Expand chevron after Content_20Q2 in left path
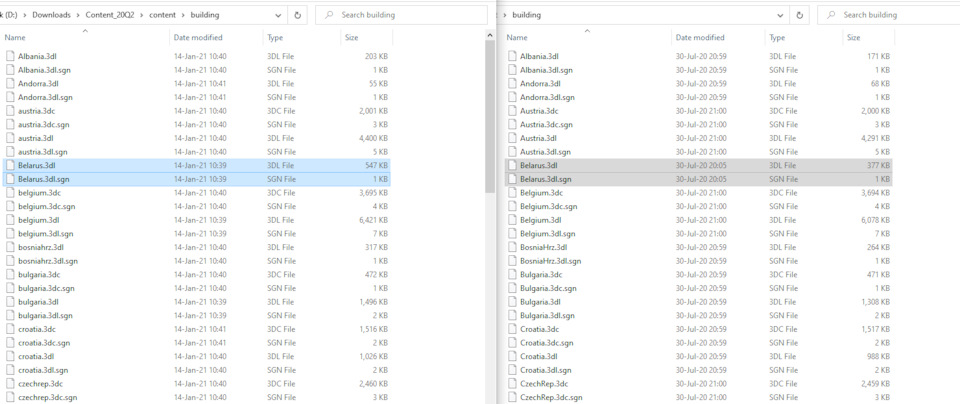The height and width of the screenshot is (404, 960). [141, 15]
